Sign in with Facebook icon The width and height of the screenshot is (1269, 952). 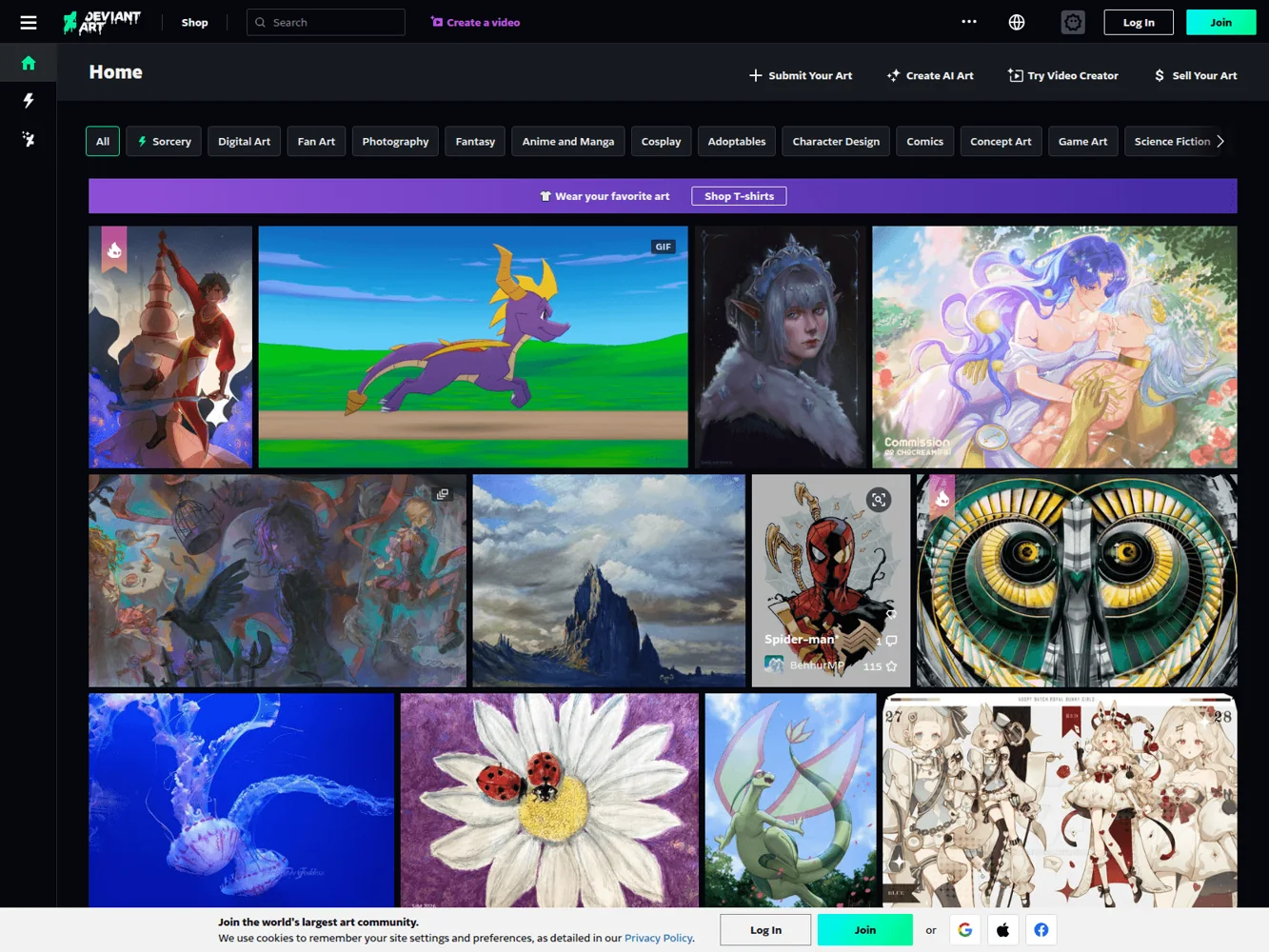1041,930
